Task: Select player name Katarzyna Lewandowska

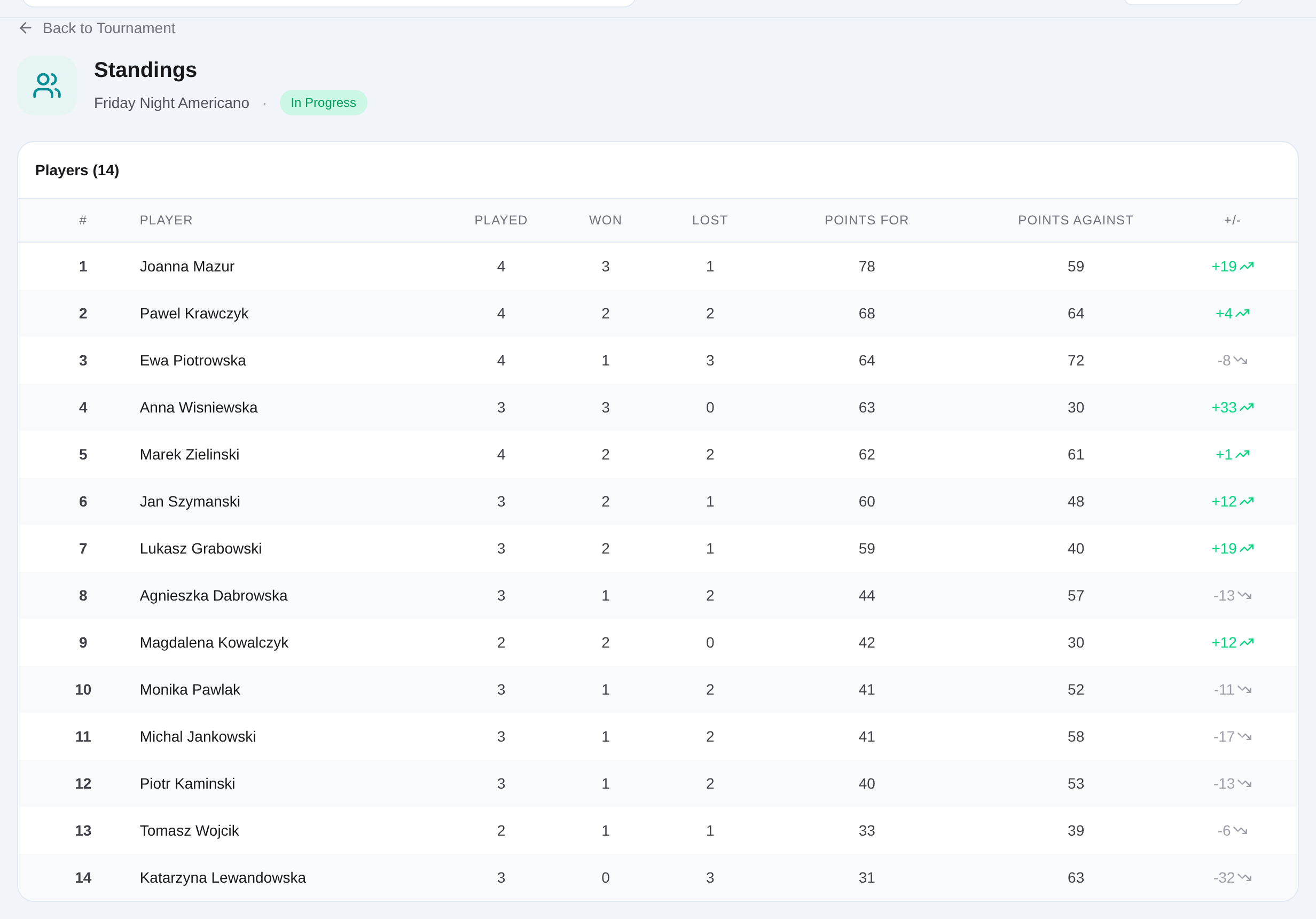Action: point(222,878)
